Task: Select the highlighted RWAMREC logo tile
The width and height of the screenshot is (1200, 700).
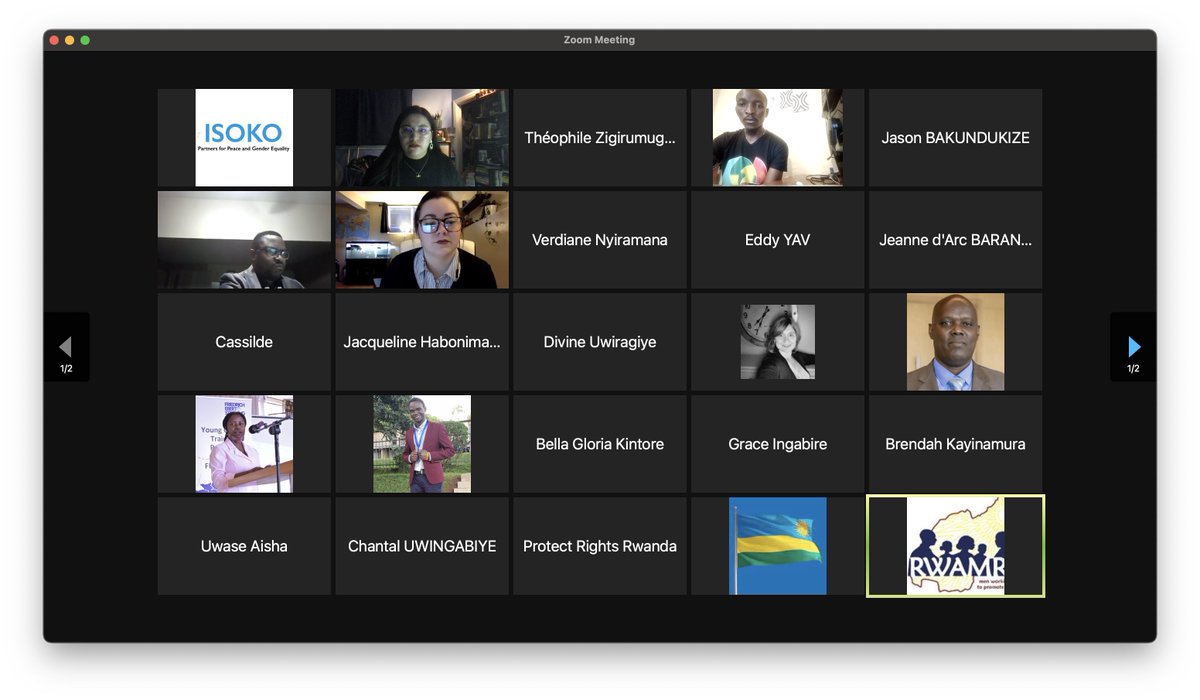Action: 955,546
